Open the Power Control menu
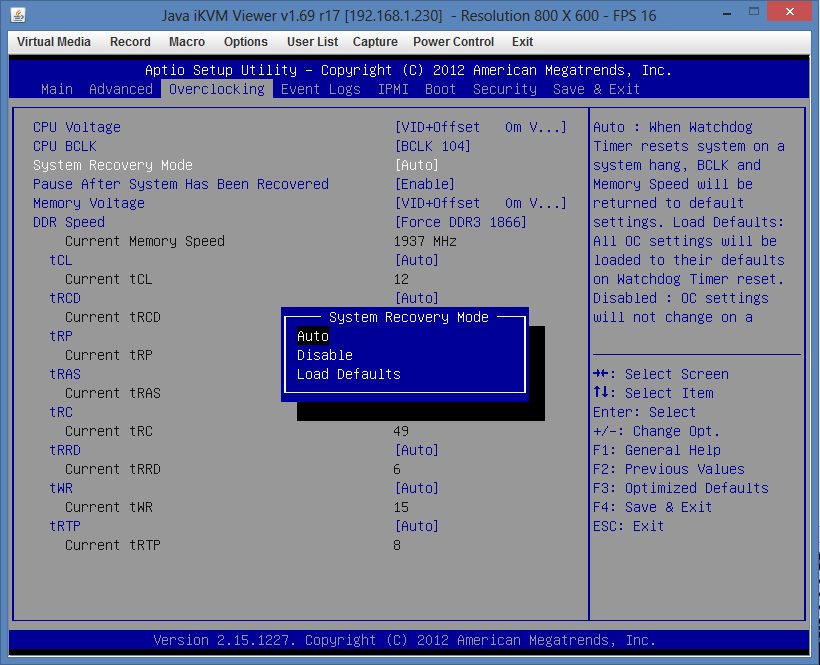 453,42
